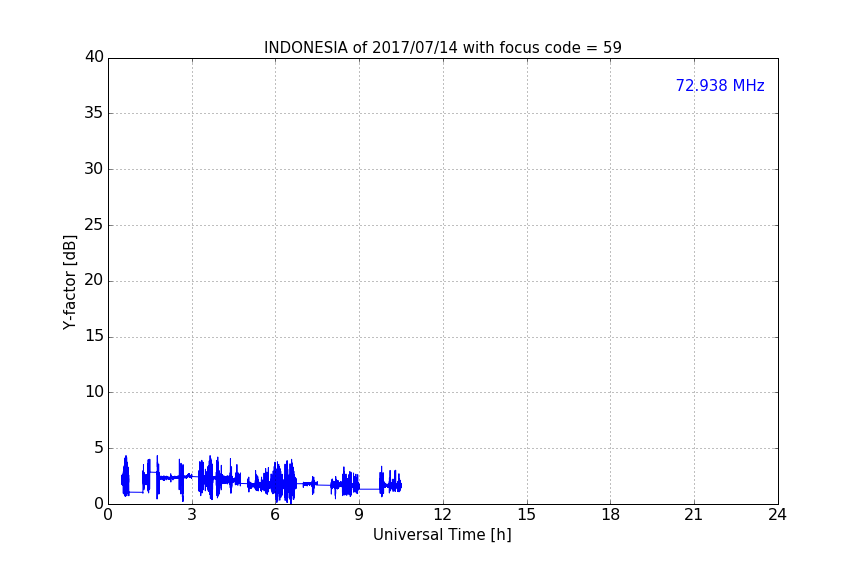Click the y-axis tick label '10'
The image size is (864, 576).
(x=94, y=392)
